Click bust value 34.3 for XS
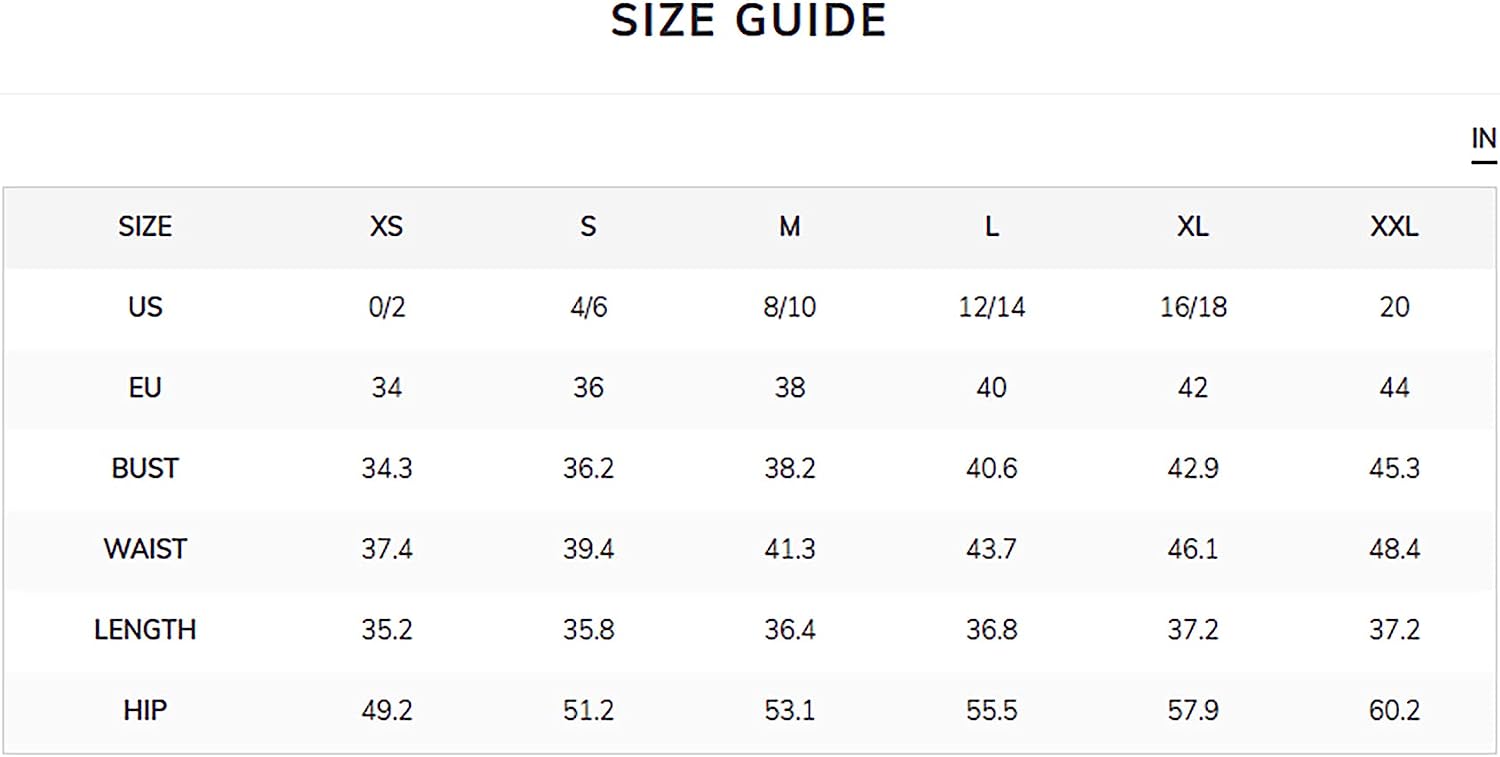This screenshot has height=757, width=1500. point(386,468)
